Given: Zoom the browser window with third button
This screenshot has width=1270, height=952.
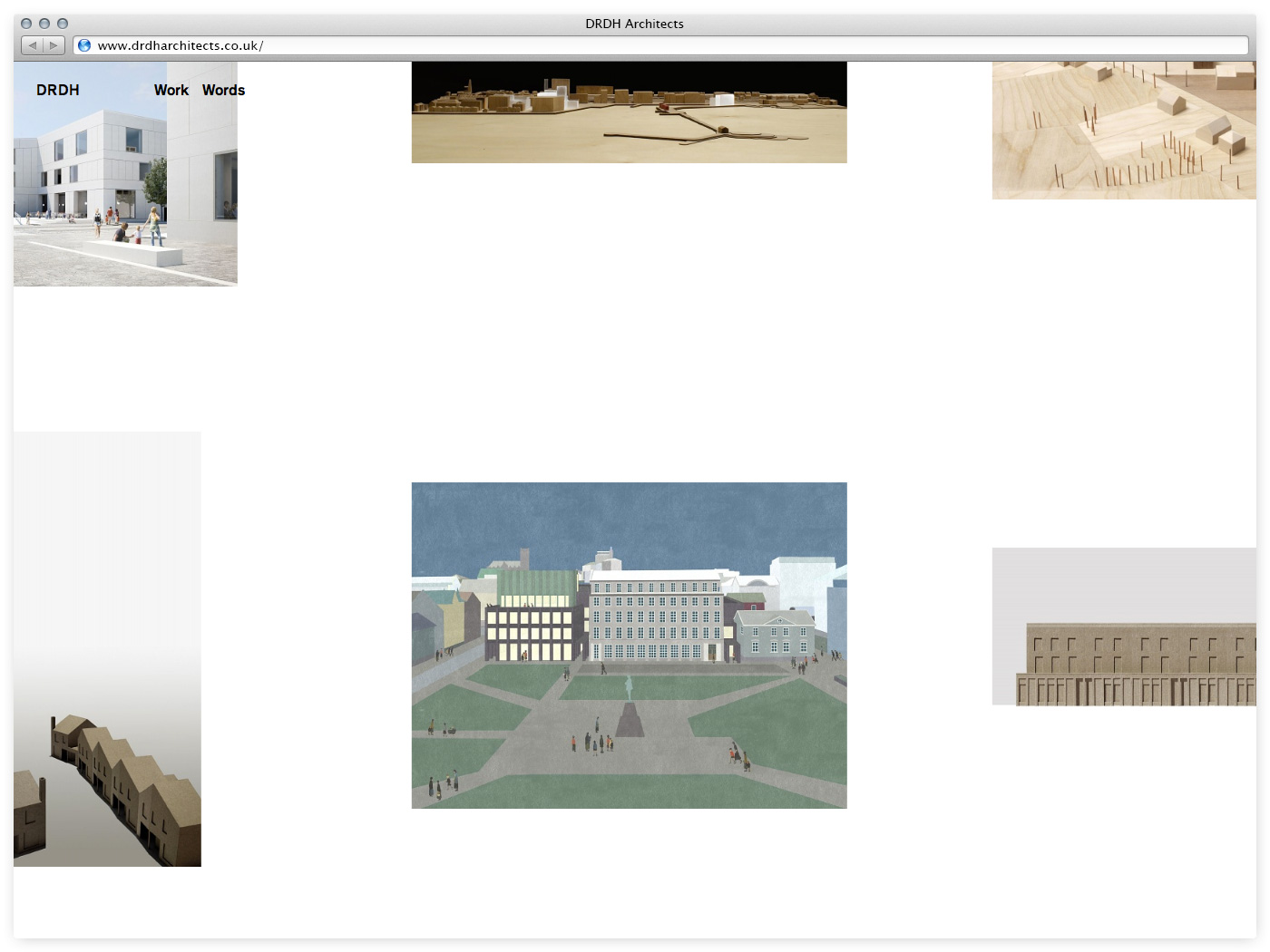Looking at the screenshot, I should (63, 24).
